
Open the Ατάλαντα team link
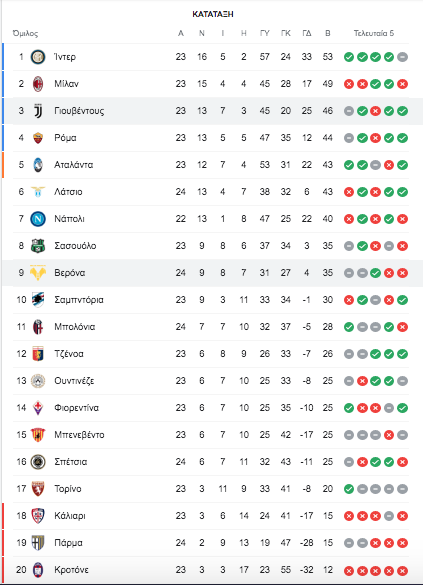point(73,165)
